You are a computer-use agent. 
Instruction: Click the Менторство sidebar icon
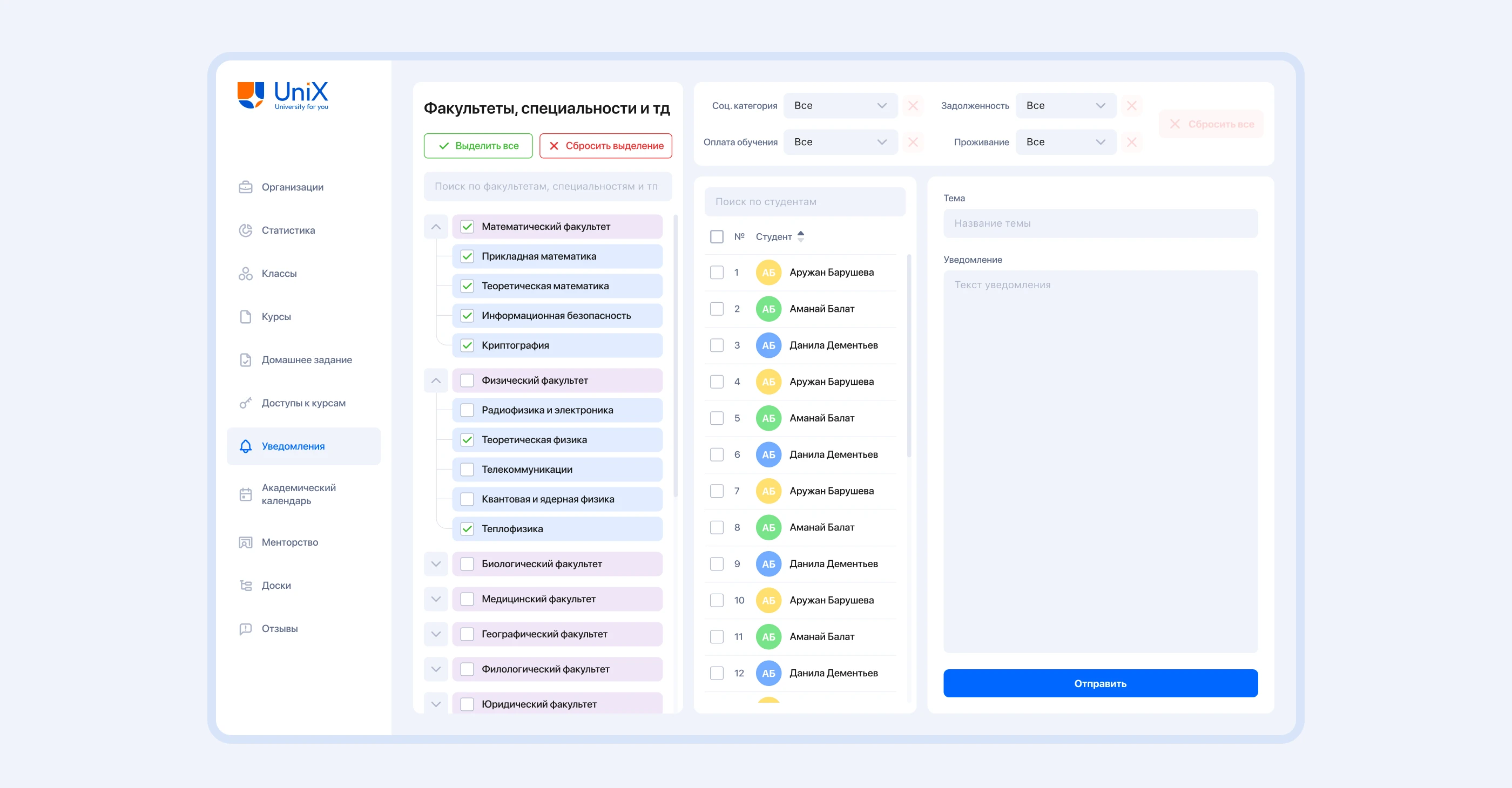click(x=245, y=542)
